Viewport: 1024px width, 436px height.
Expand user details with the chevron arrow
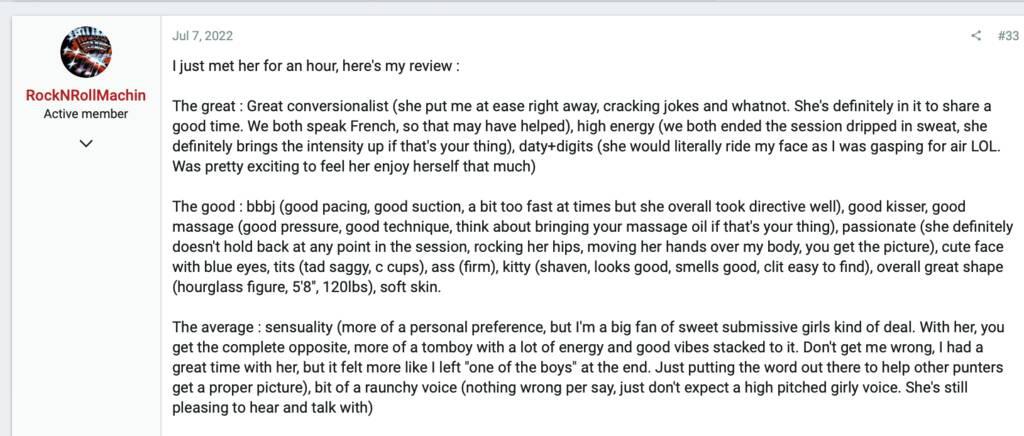[86, 143]
